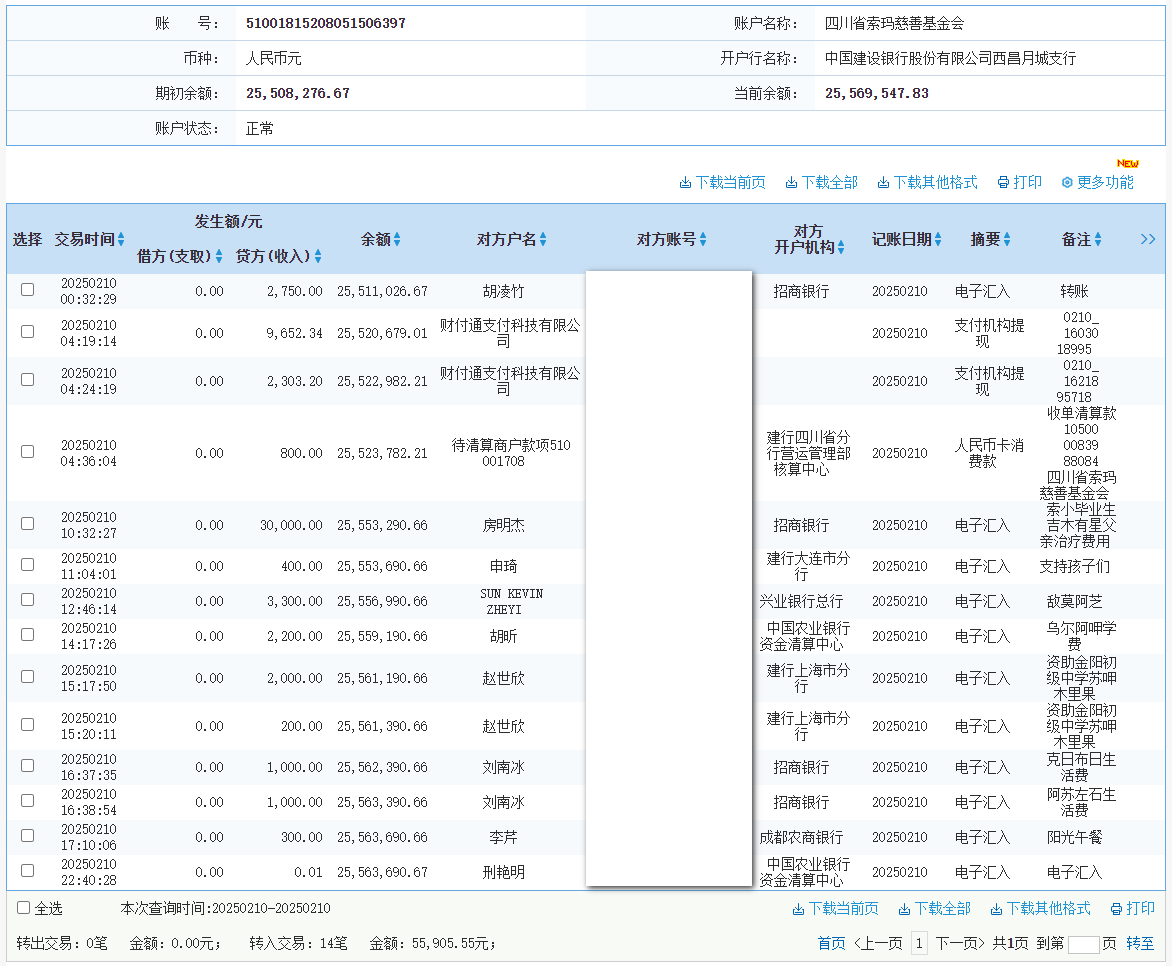Click account name 四川省索玛慈善基金会

point(895,23)
